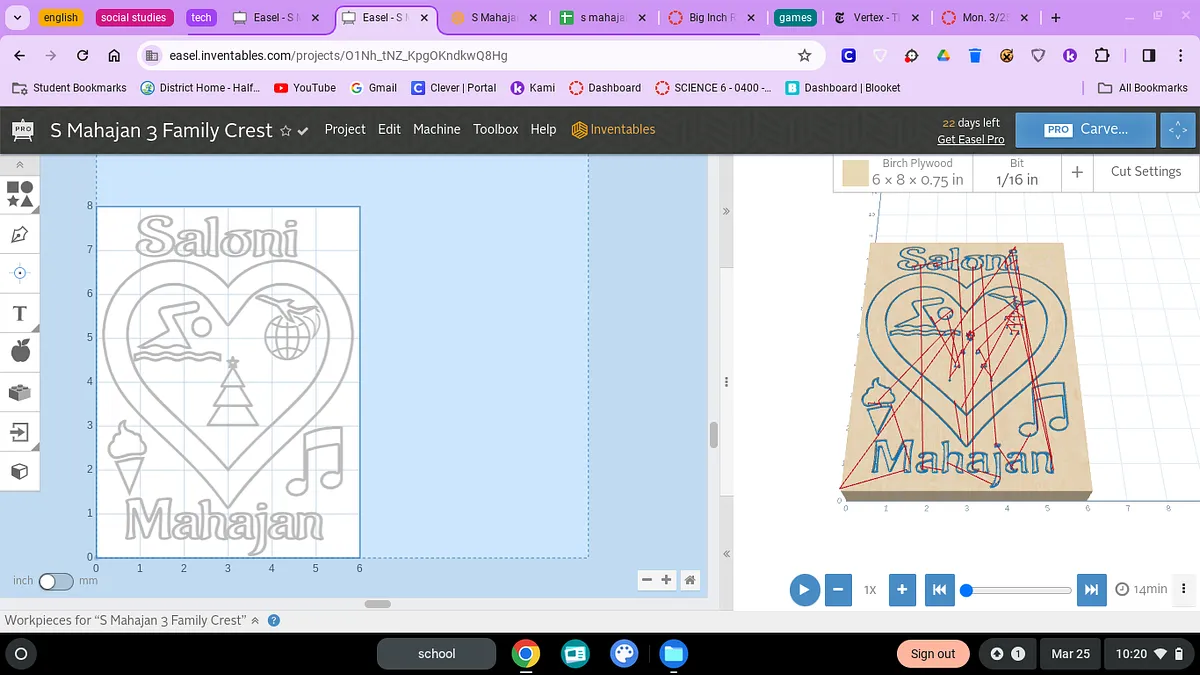Screen dimensions: 1200x675
Task: Click the address bar URL
Action: pyautogui.click(x=339, y=56)
